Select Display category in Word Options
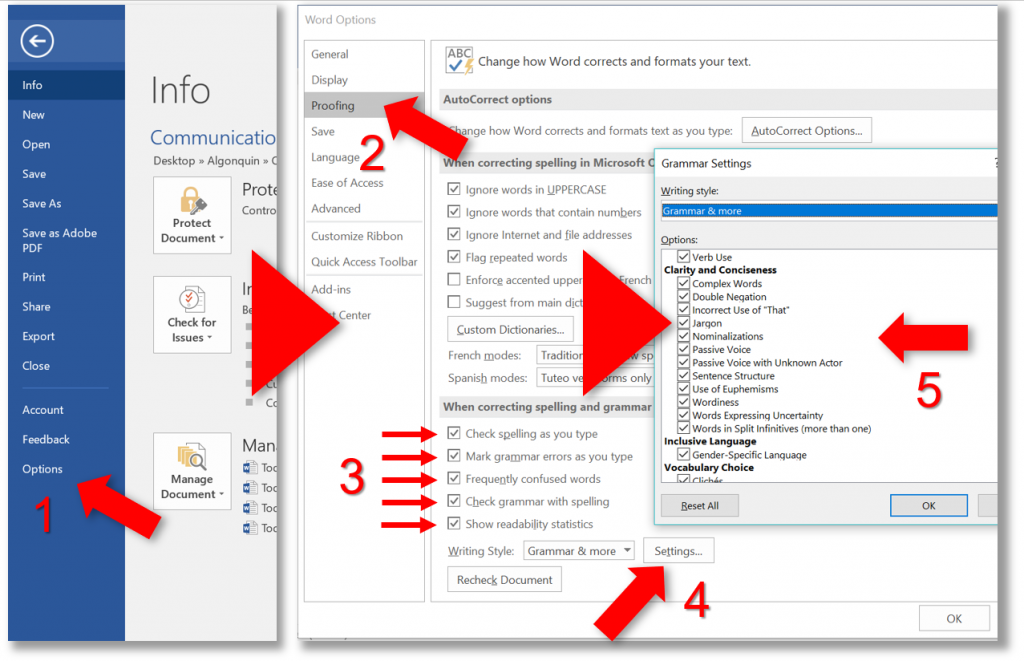This screenshot has height=661, width=1024. click(364, 80)
